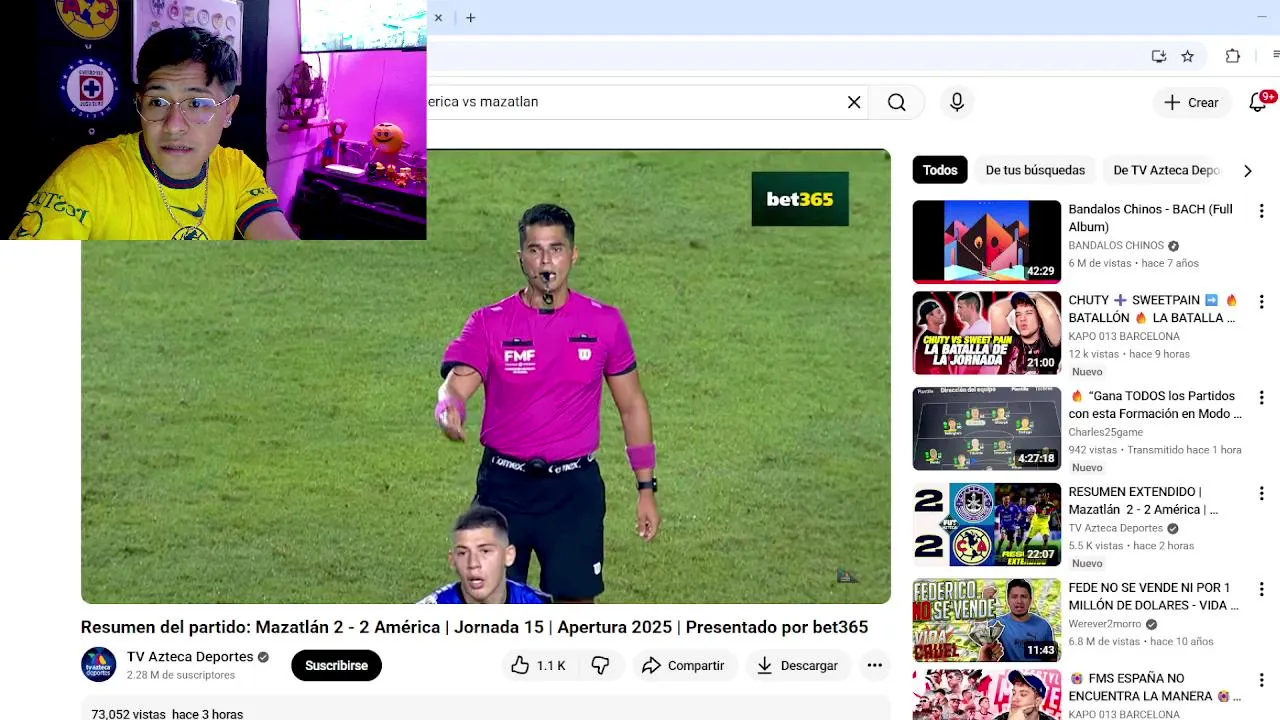Open RESUMEN EXTENDIDO Mazatlán thumbnail

[986, 525]
